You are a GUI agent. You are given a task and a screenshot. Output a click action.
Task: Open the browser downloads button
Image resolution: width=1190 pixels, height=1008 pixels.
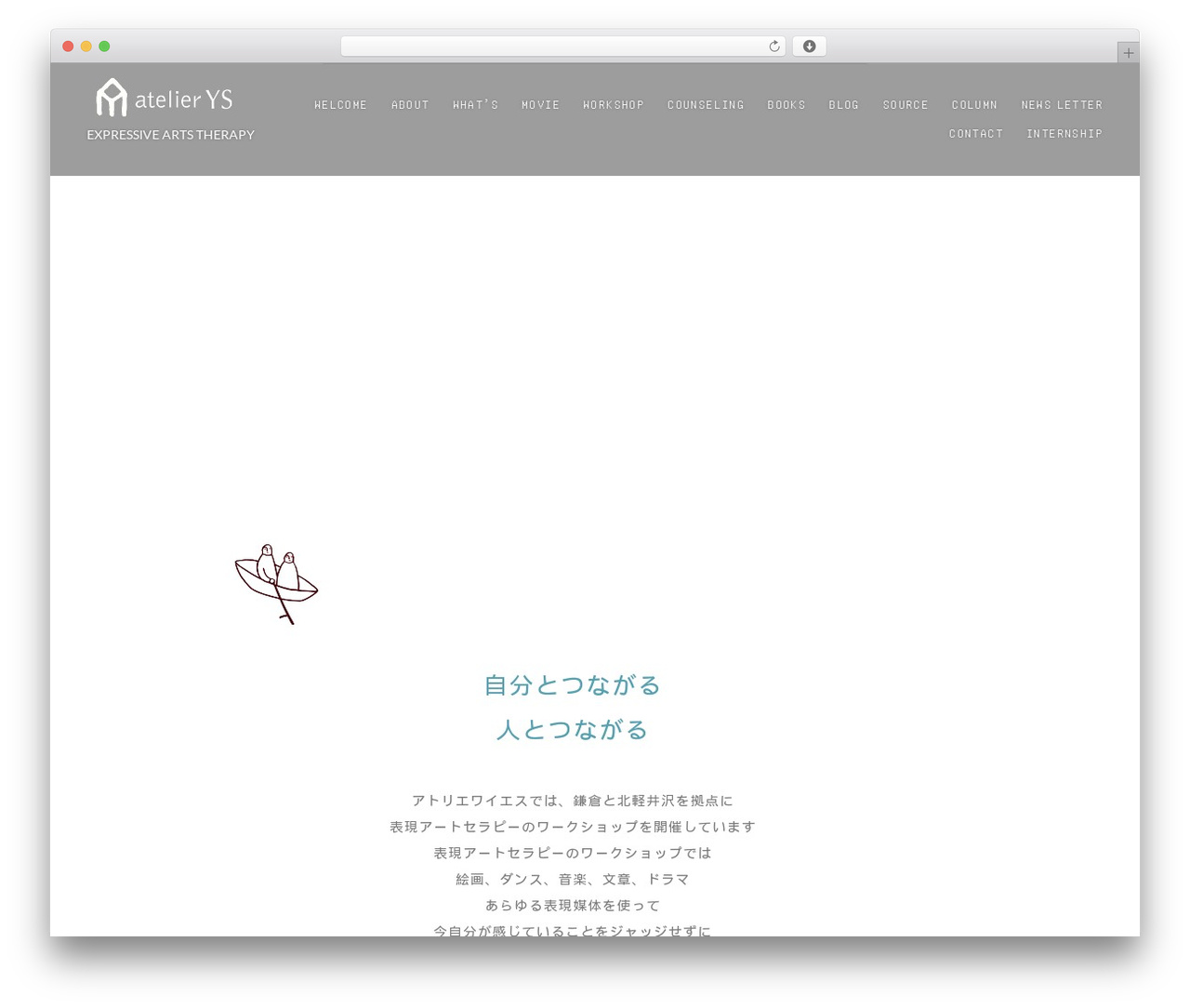point(809,46)
